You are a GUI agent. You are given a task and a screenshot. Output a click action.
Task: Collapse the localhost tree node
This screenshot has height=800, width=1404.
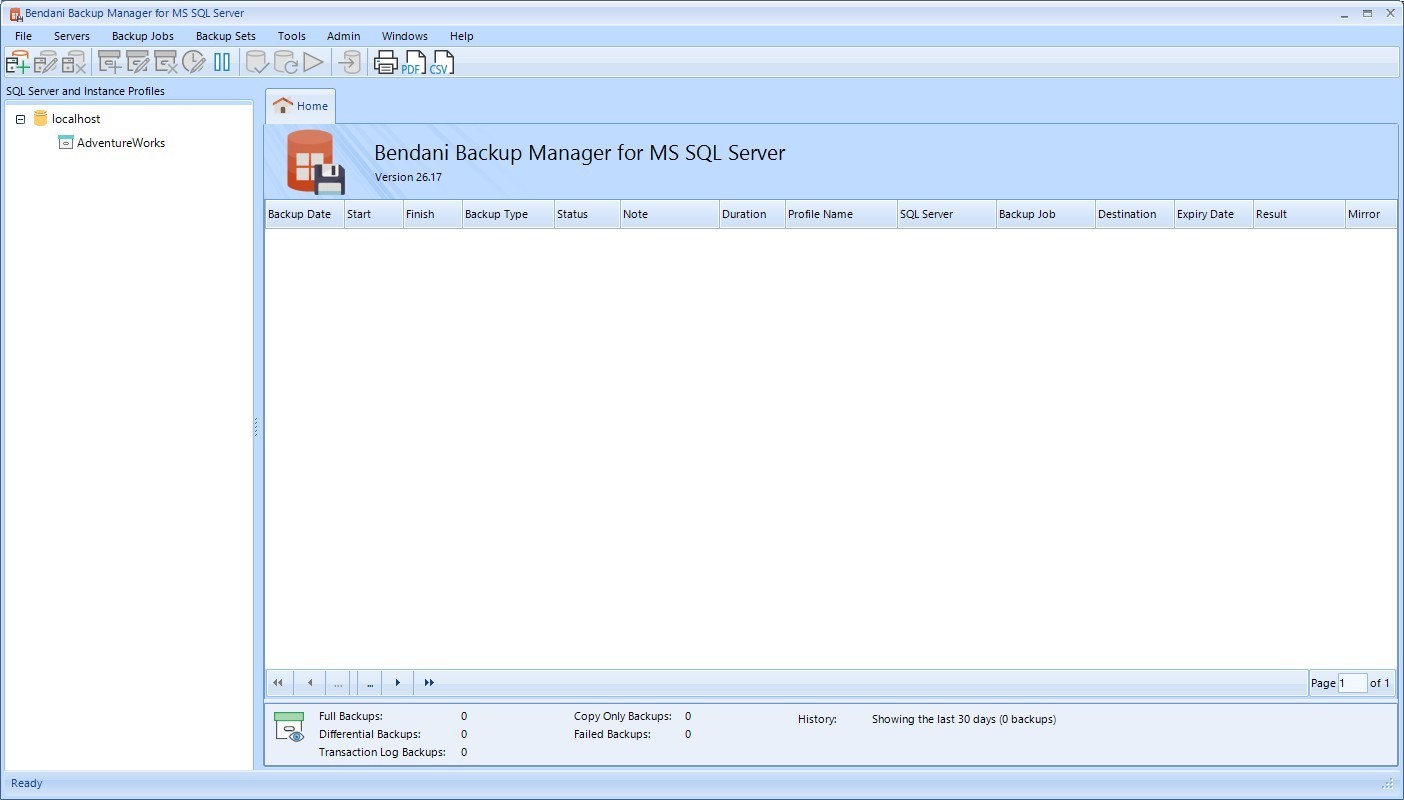[x=20, y=119]
